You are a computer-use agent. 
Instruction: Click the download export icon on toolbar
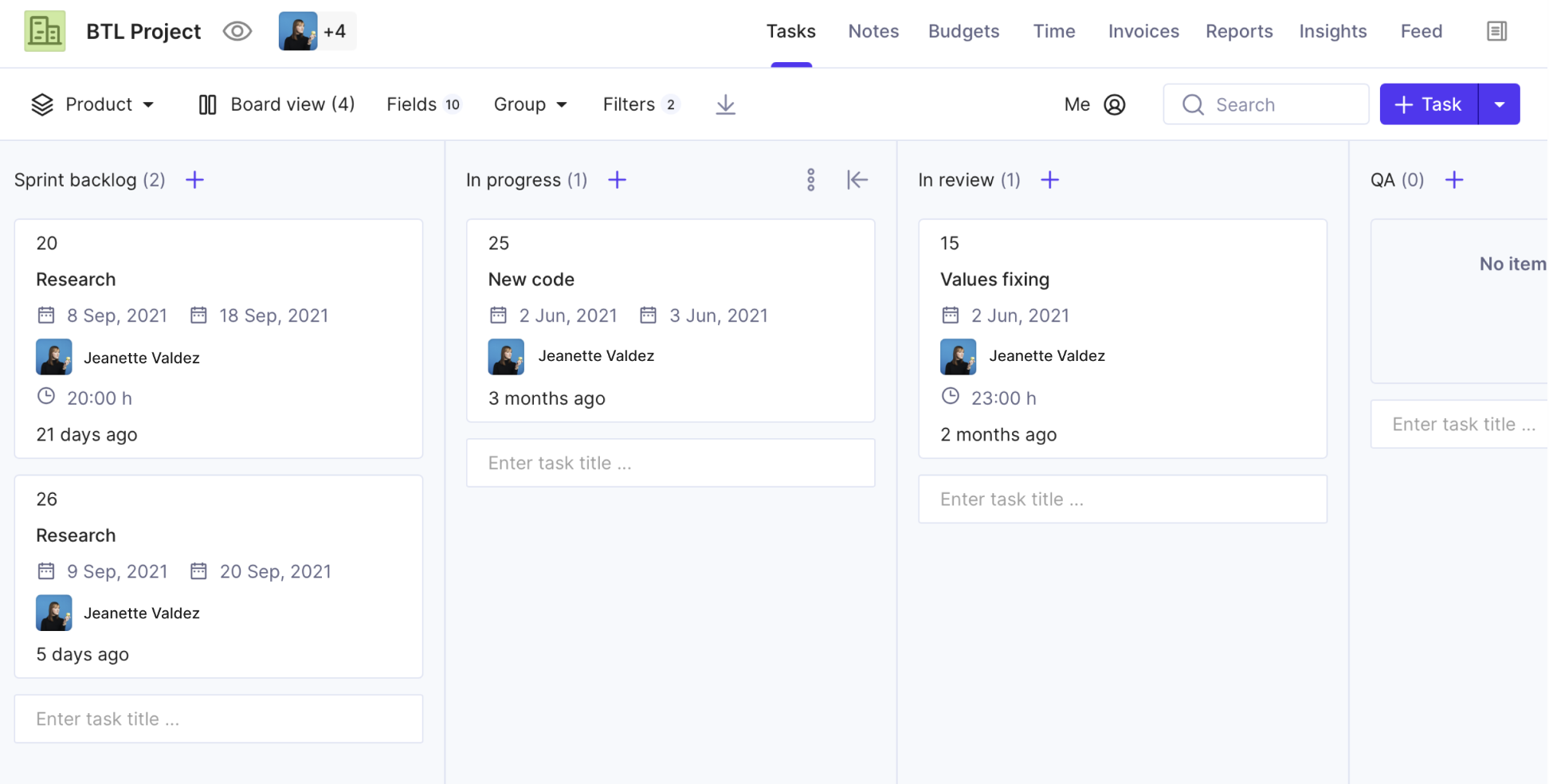coord(724,104)
